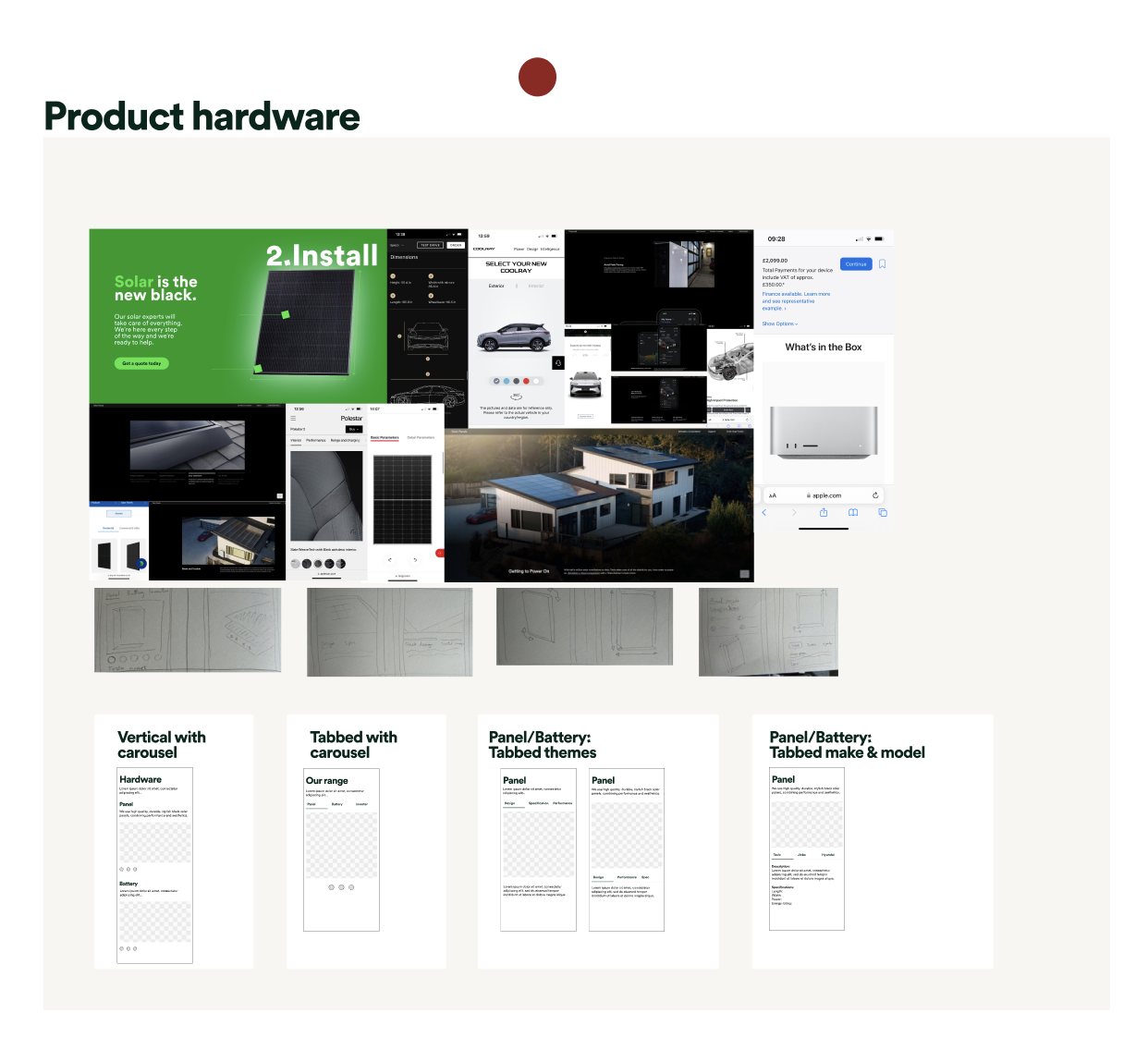Open the Safari tabs overview icon
This screenshot has width=1148, height=1050.
point(883,512)
